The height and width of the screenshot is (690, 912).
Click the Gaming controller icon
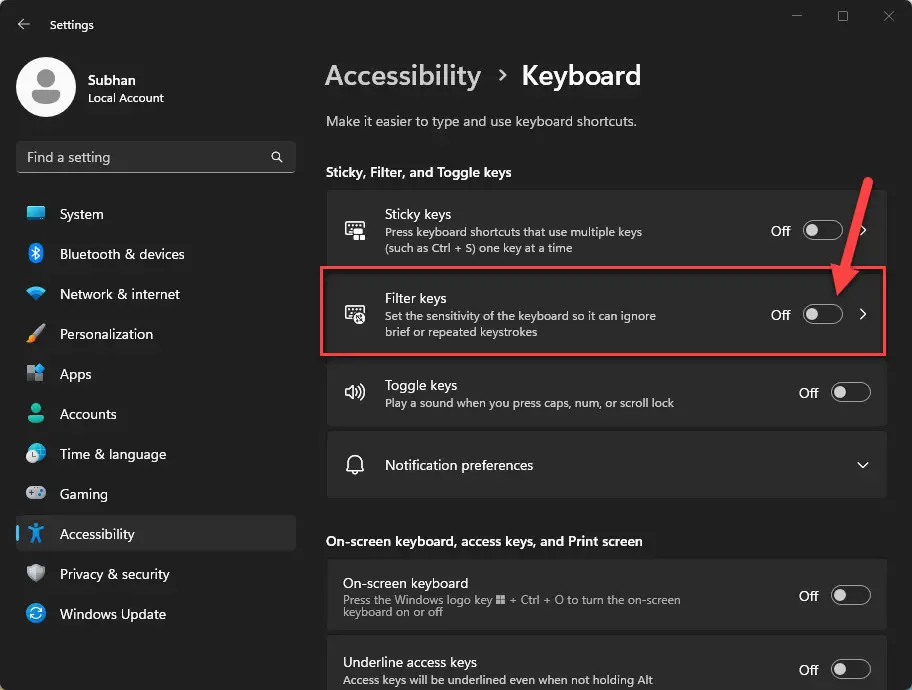(36, 493)
